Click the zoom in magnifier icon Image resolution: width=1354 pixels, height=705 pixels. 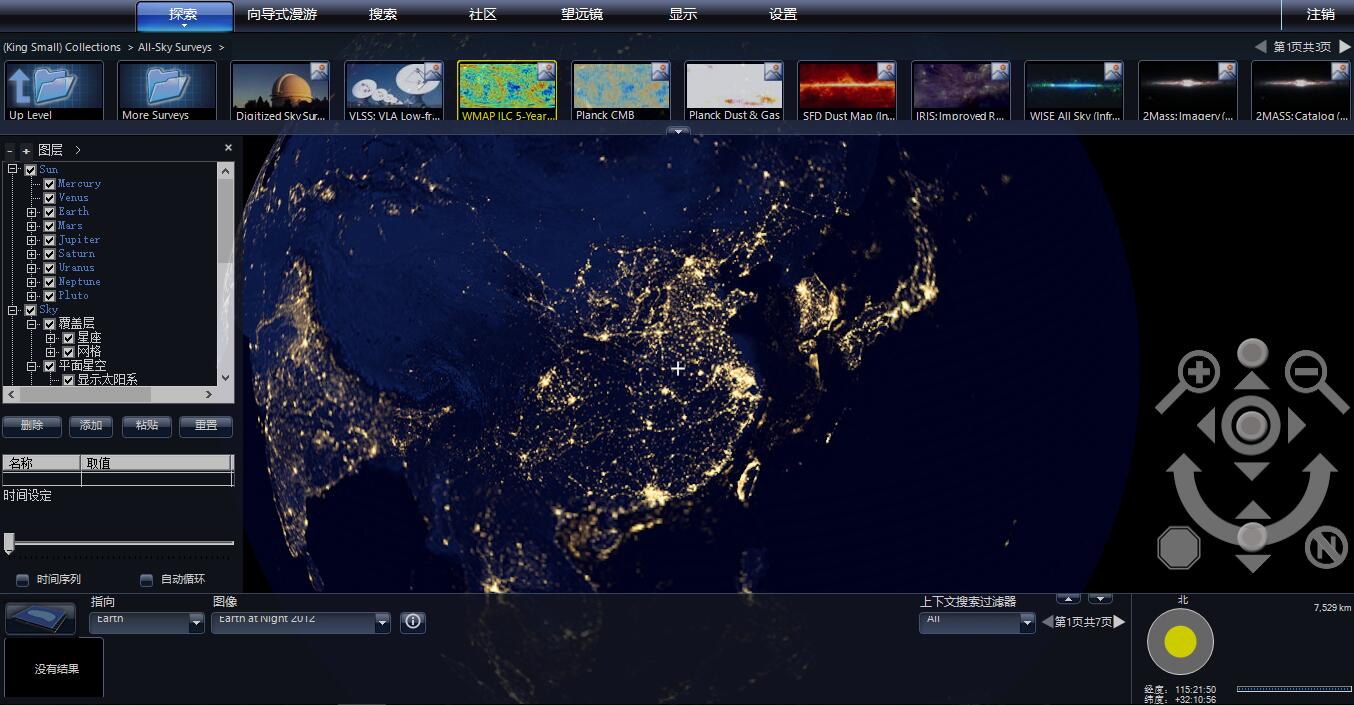1197,375
